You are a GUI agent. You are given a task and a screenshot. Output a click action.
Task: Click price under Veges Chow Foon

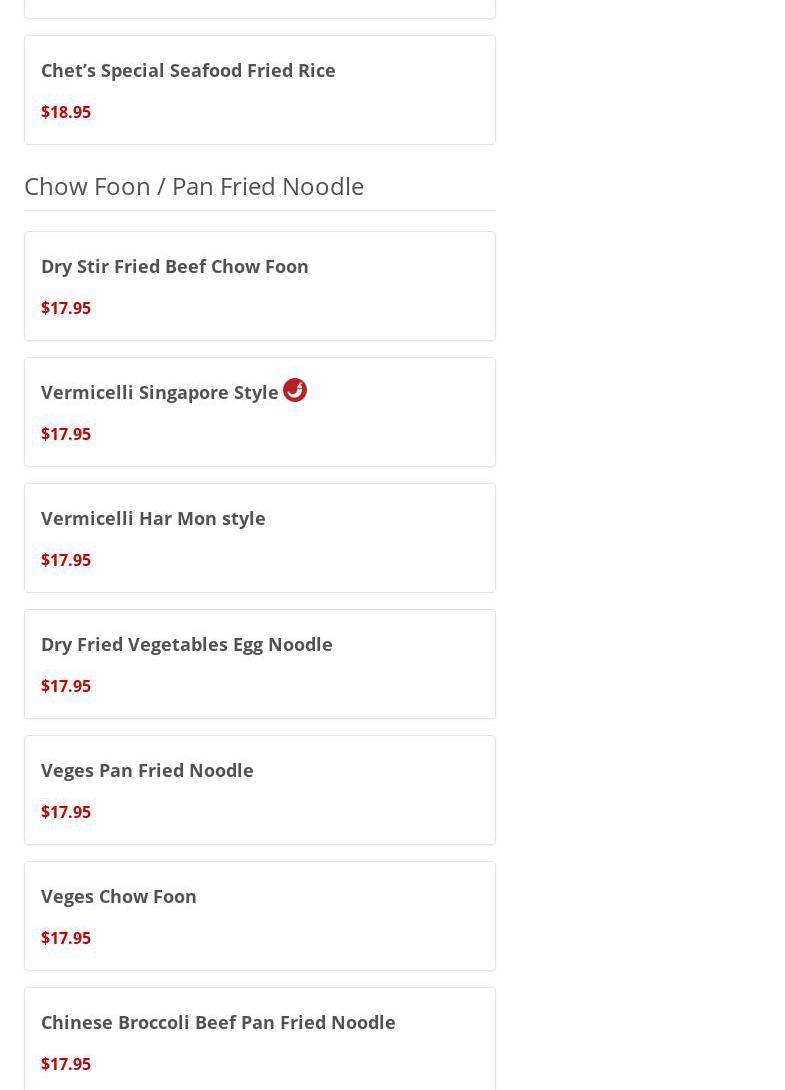click(x=66, y=938)
